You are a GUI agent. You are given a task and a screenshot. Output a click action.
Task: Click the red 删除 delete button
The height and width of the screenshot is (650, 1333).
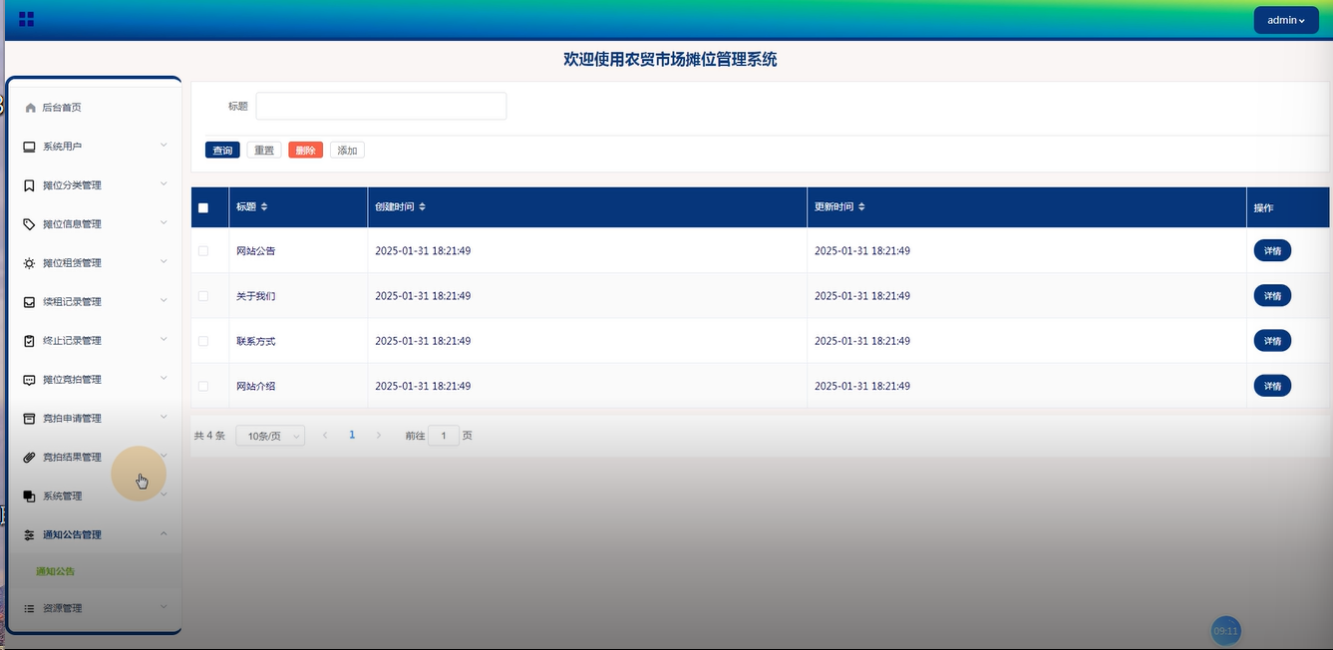click(306, 150)
